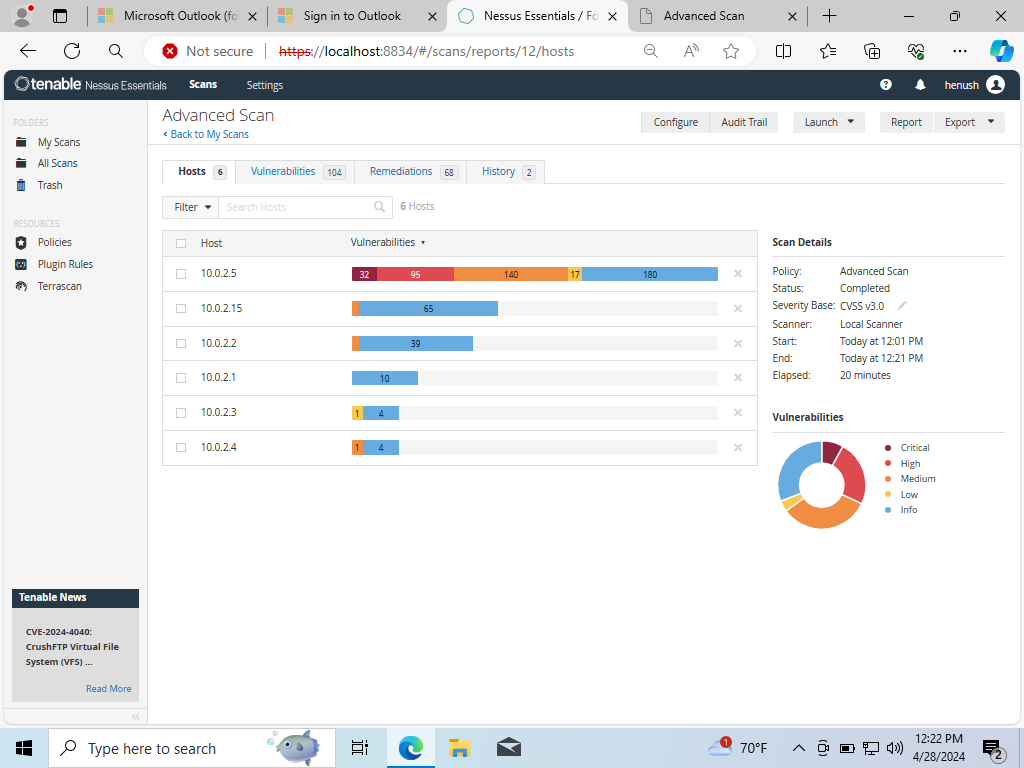Edit the Severity Base with the pencil icon
Screen dimensions: 1024x768
(901, 306)
